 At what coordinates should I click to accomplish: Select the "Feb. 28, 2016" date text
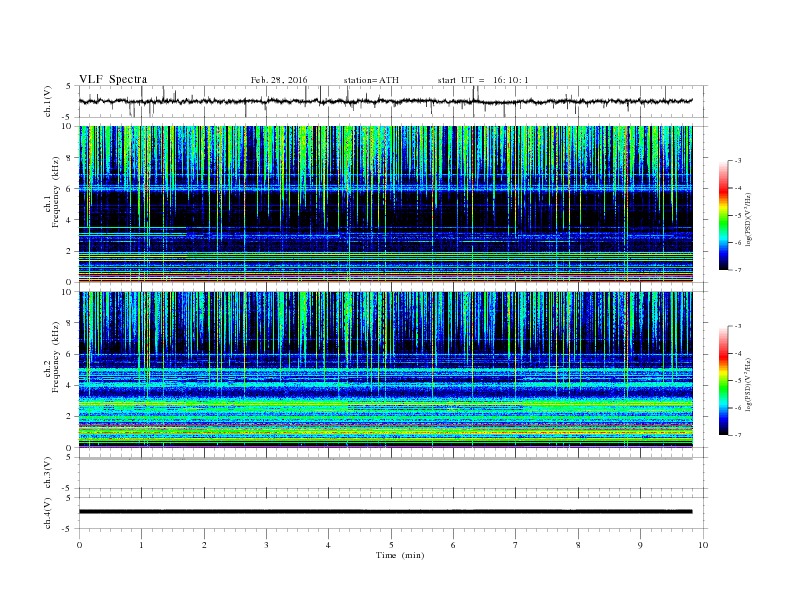point(279,80)
